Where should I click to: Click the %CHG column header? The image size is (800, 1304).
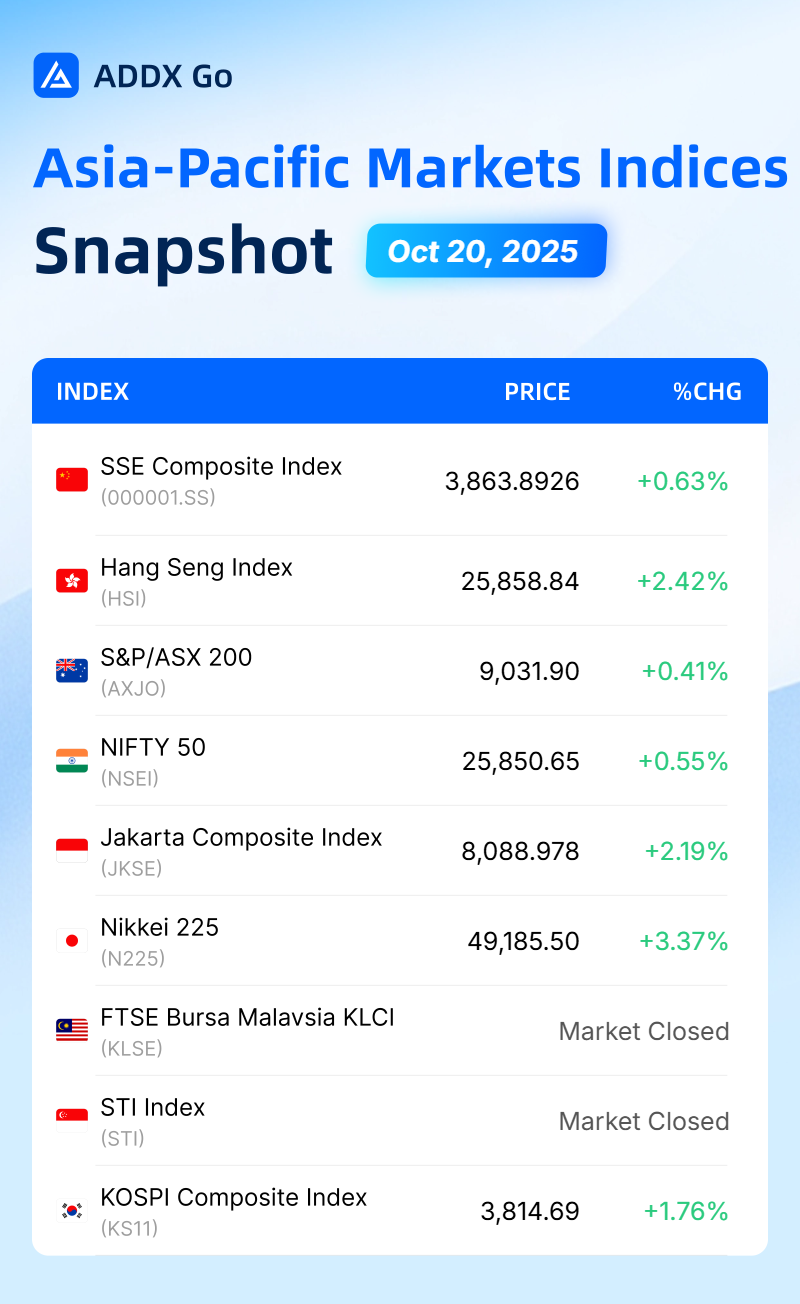pyautogui.click(x=708, y=391)
